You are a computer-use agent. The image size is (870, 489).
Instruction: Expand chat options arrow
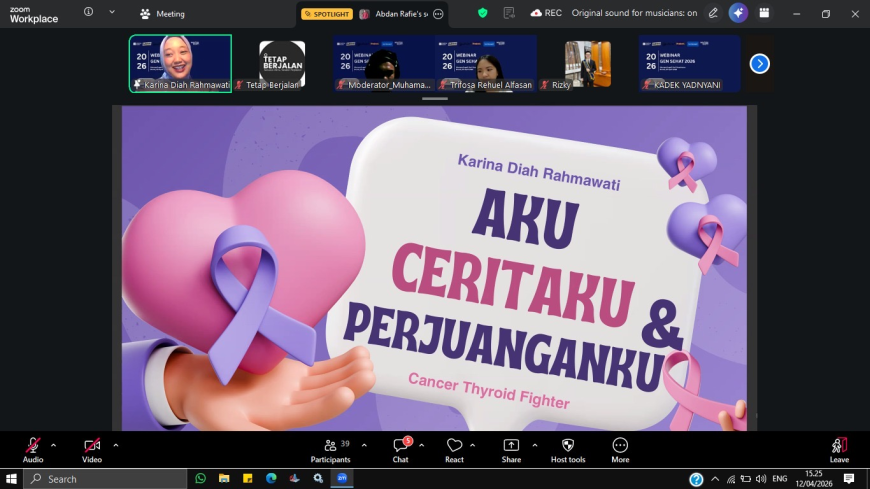pos(422,445)
